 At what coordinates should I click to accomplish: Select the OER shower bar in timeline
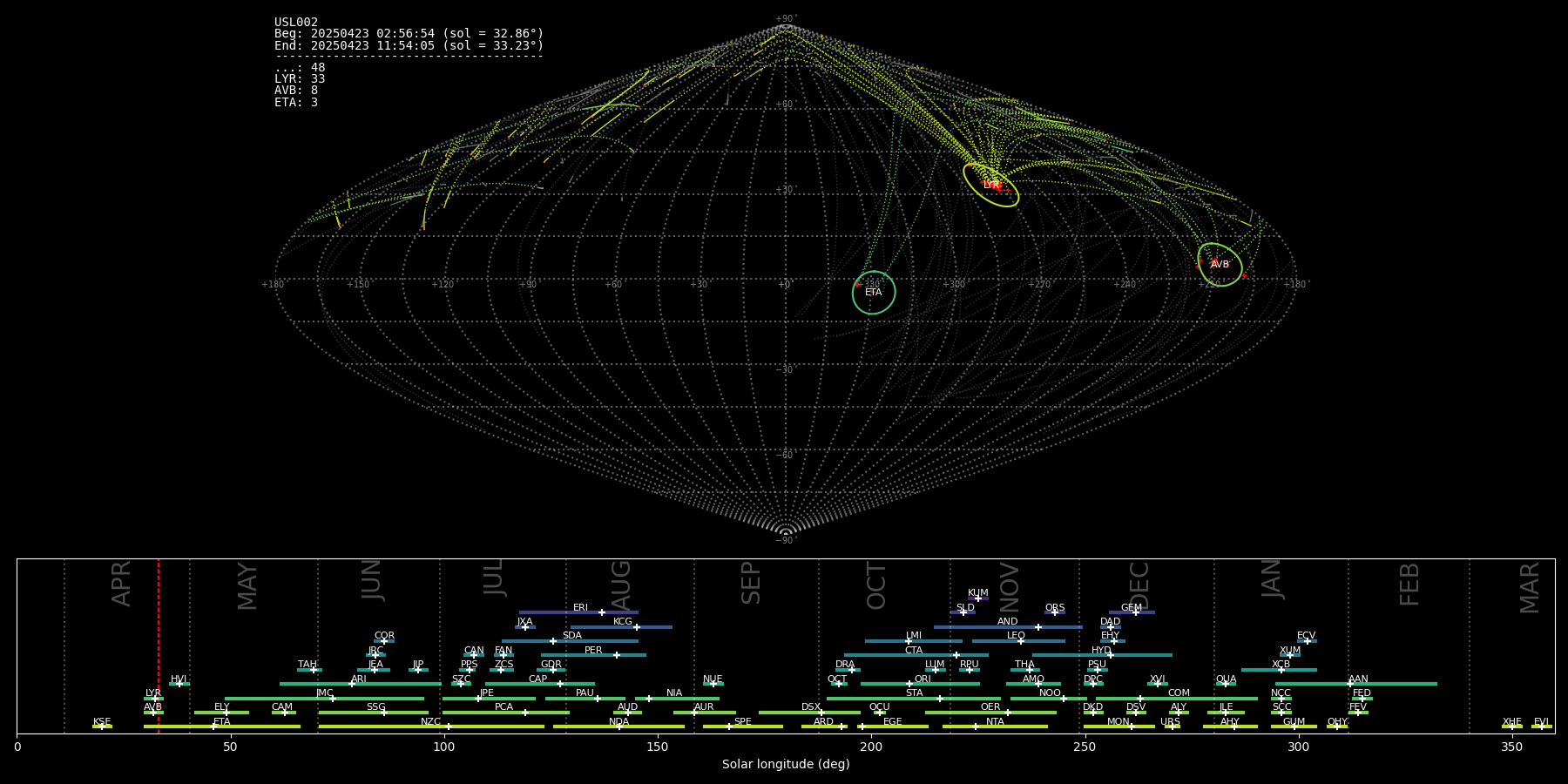[990, 713]
